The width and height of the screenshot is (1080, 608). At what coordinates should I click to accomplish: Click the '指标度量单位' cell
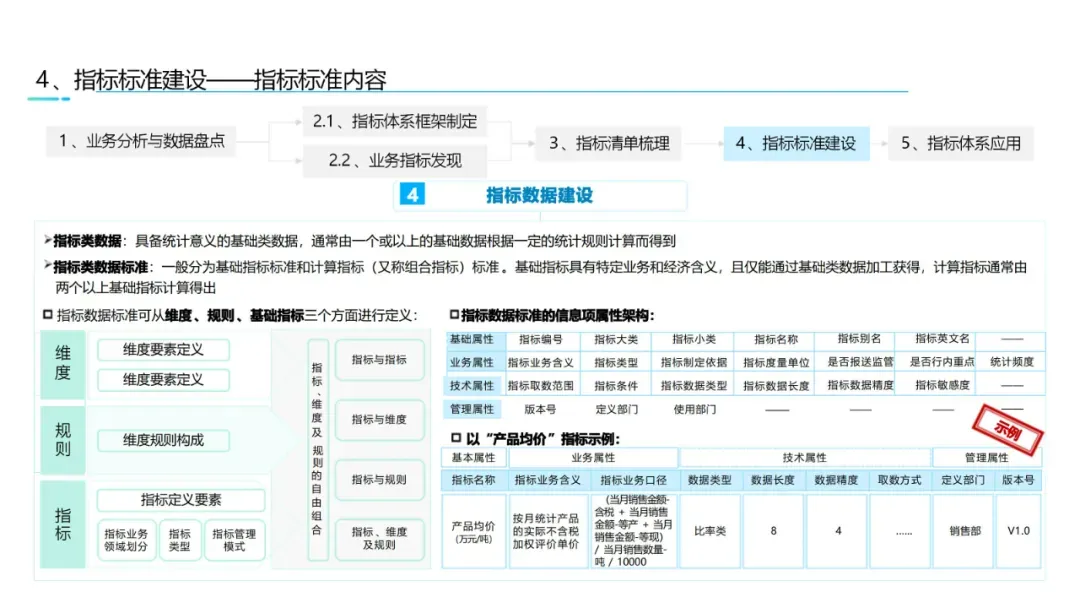(x=776, y=362)
